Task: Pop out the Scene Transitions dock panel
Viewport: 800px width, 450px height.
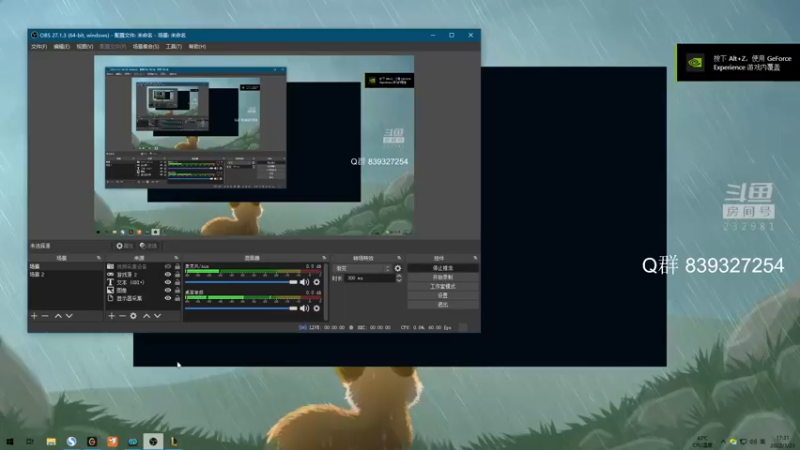Action: pos(399,258)
